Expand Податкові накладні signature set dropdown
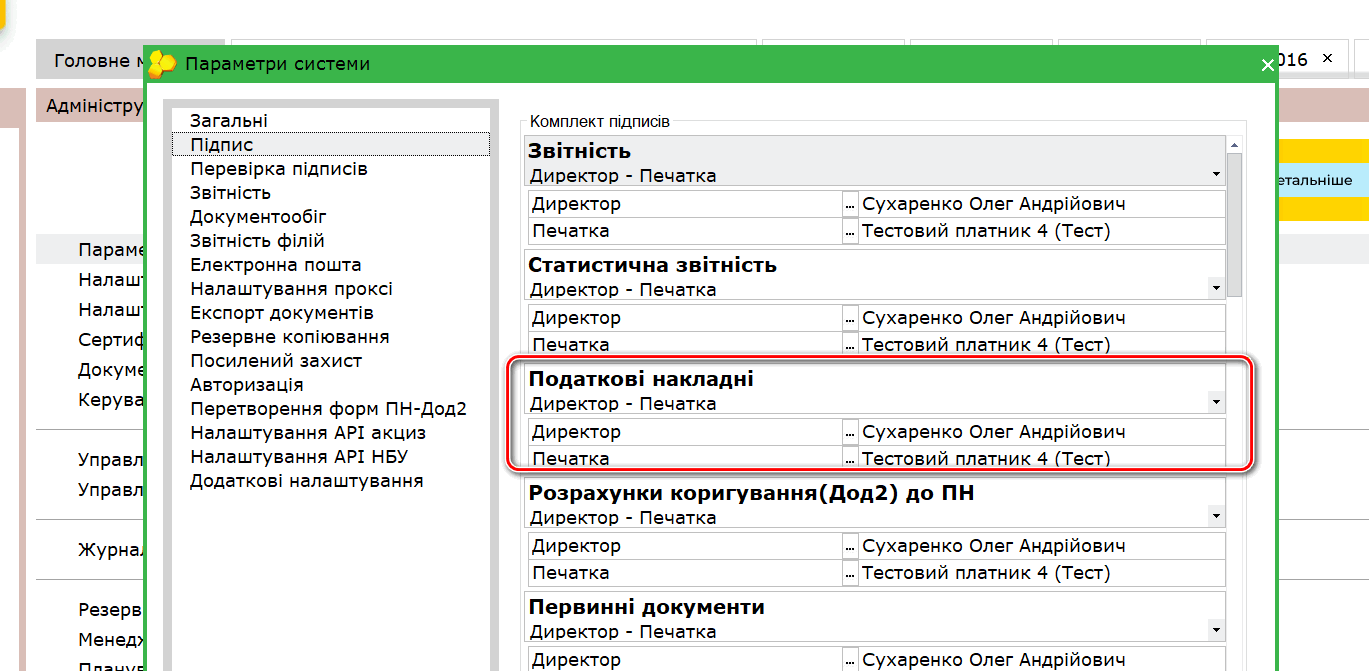The height and width of the screenshot is (671, 1369). (1216, 403)
